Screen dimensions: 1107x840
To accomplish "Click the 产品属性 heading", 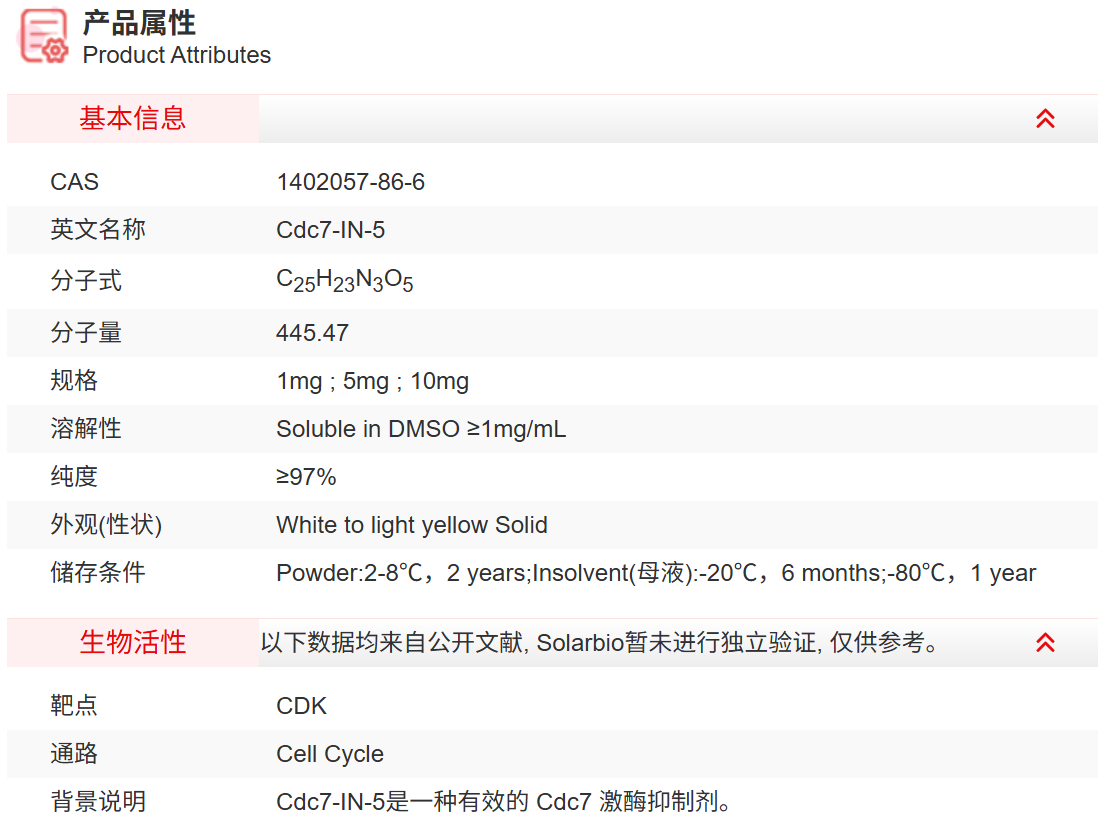I will click(x=139, y=22).
